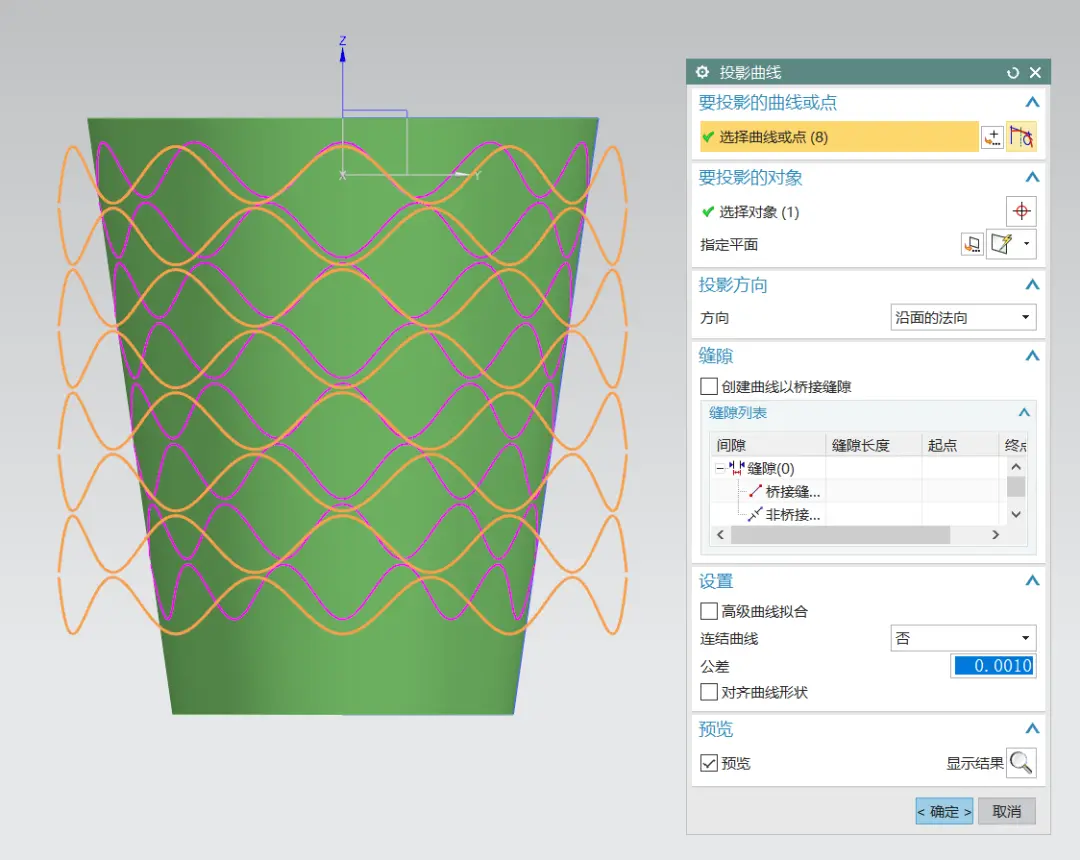Click the Z axis arrow in the viewport
This screenshot has height=860, width=1080.
coord(342,54)
